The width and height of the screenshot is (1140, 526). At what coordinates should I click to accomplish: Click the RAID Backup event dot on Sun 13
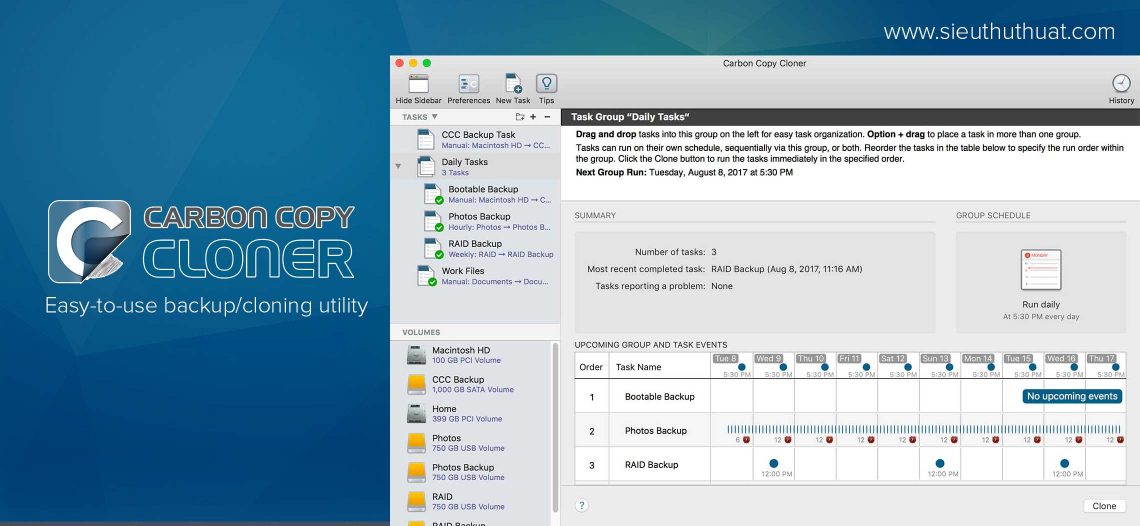tap(940, 463)
